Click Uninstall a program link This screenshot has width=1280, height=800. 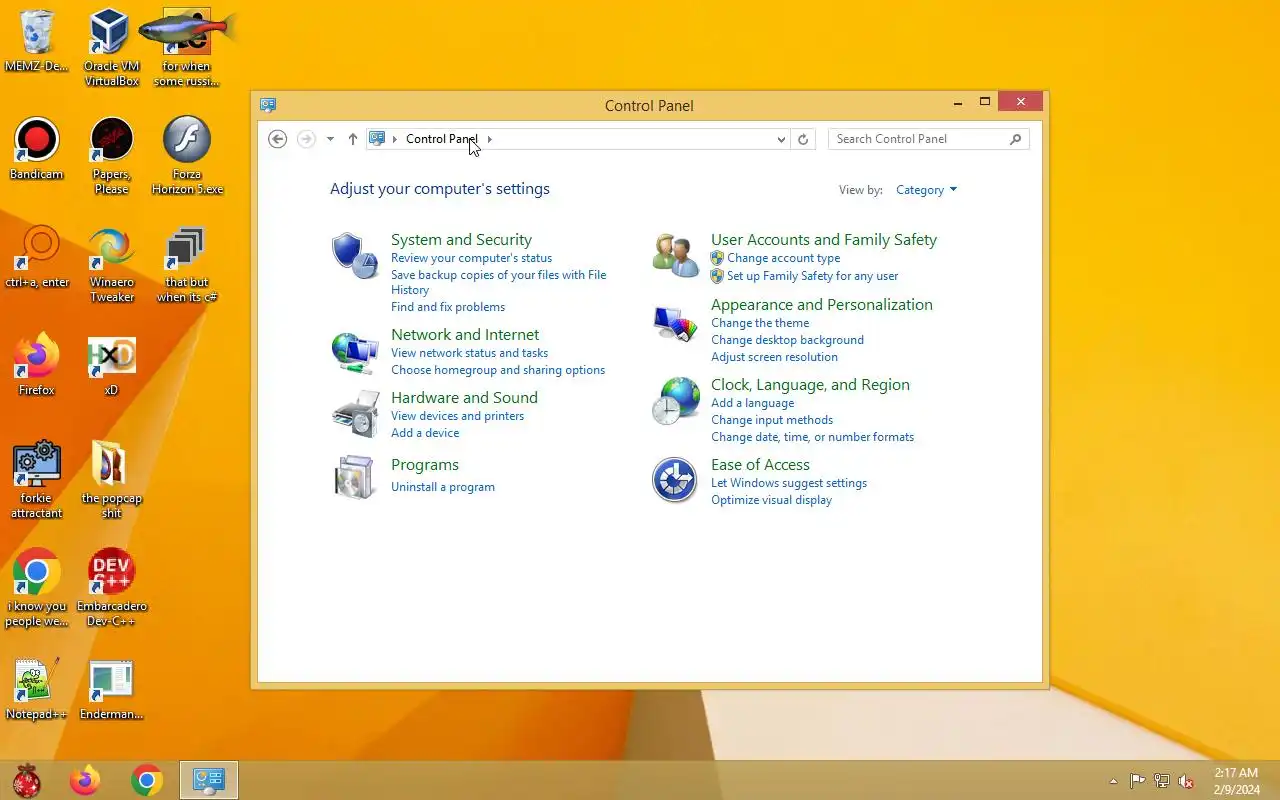(443, 487)
